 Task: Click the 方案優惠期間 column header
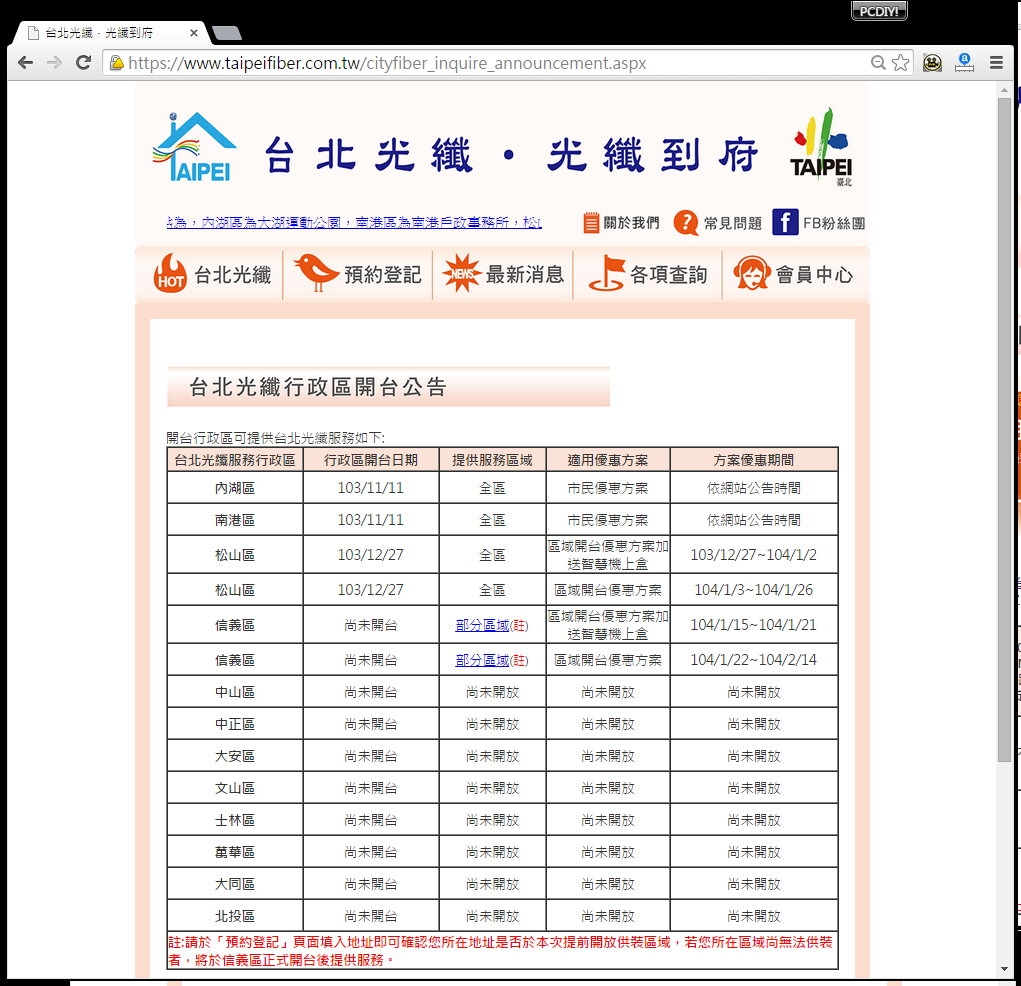753,460
